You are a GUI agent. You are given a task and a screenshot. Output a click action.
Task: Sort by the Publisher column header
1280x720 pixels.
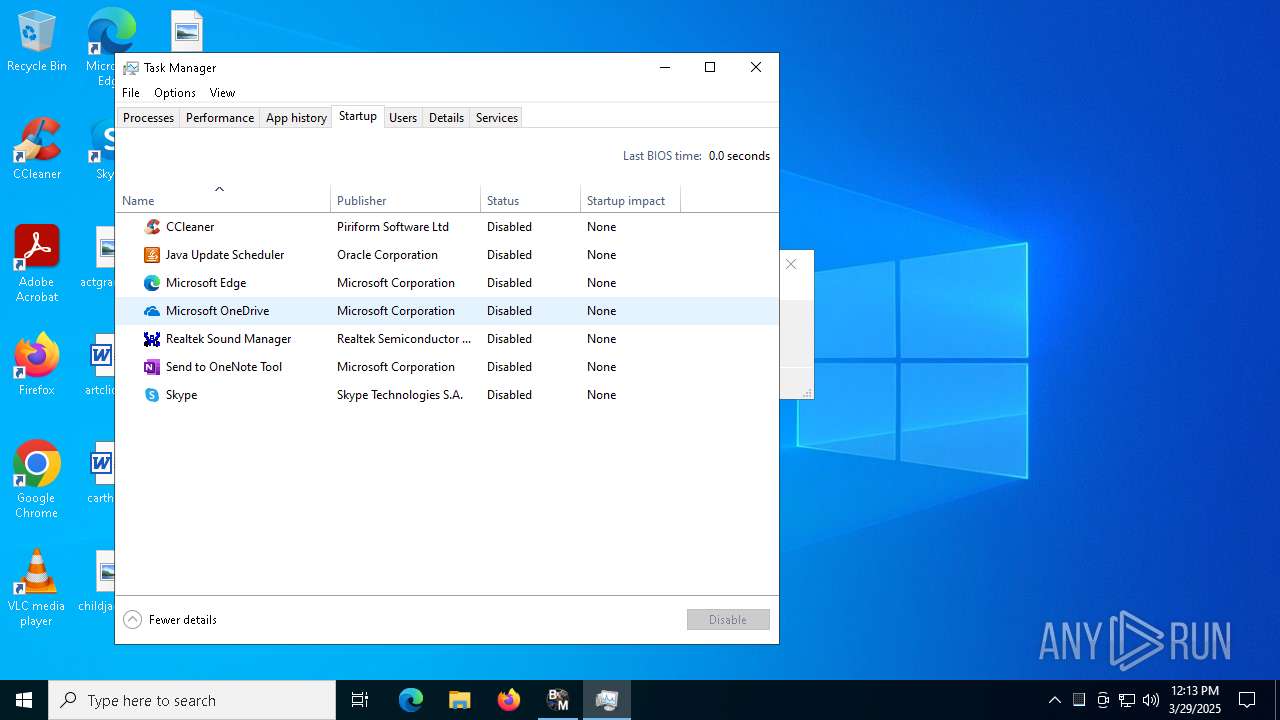click(x=406, y=198)
